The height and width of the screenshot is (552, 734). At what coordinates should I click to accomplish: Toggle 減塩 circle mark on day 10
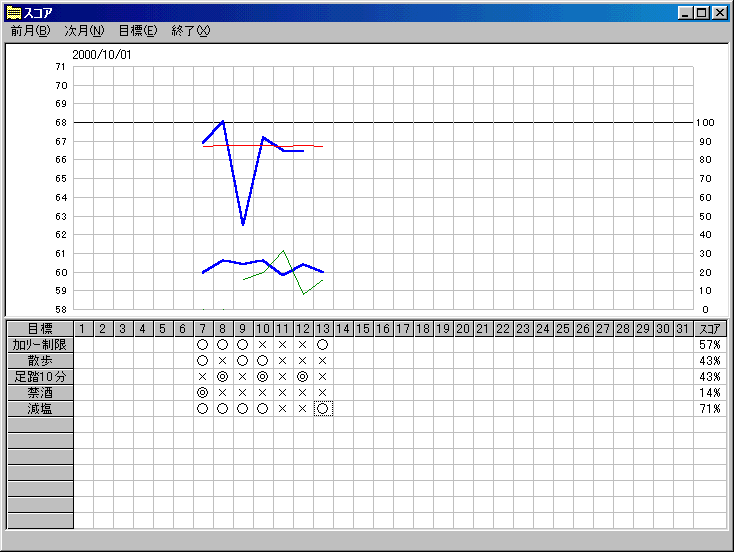[x=263, y=409]
